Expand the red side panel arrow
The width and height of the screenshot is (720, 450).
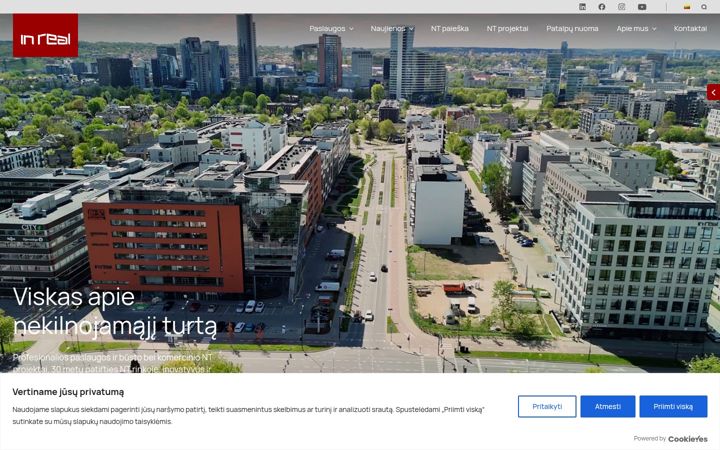tap(714, 92)
